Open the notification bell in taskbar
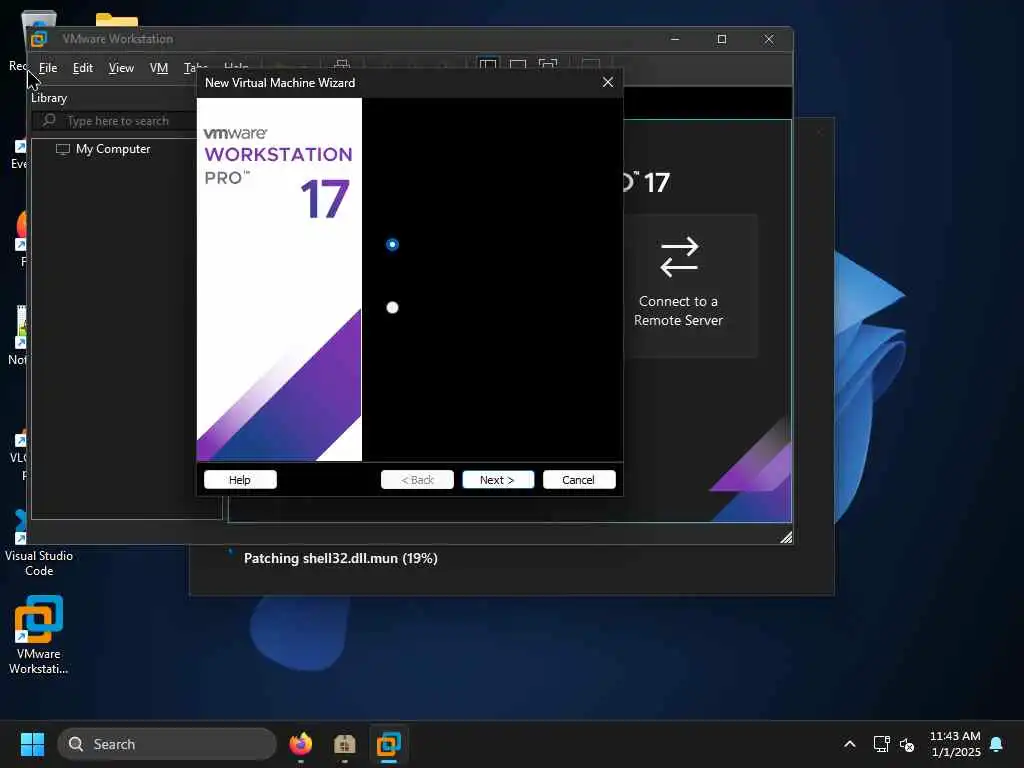 (996, 744)
